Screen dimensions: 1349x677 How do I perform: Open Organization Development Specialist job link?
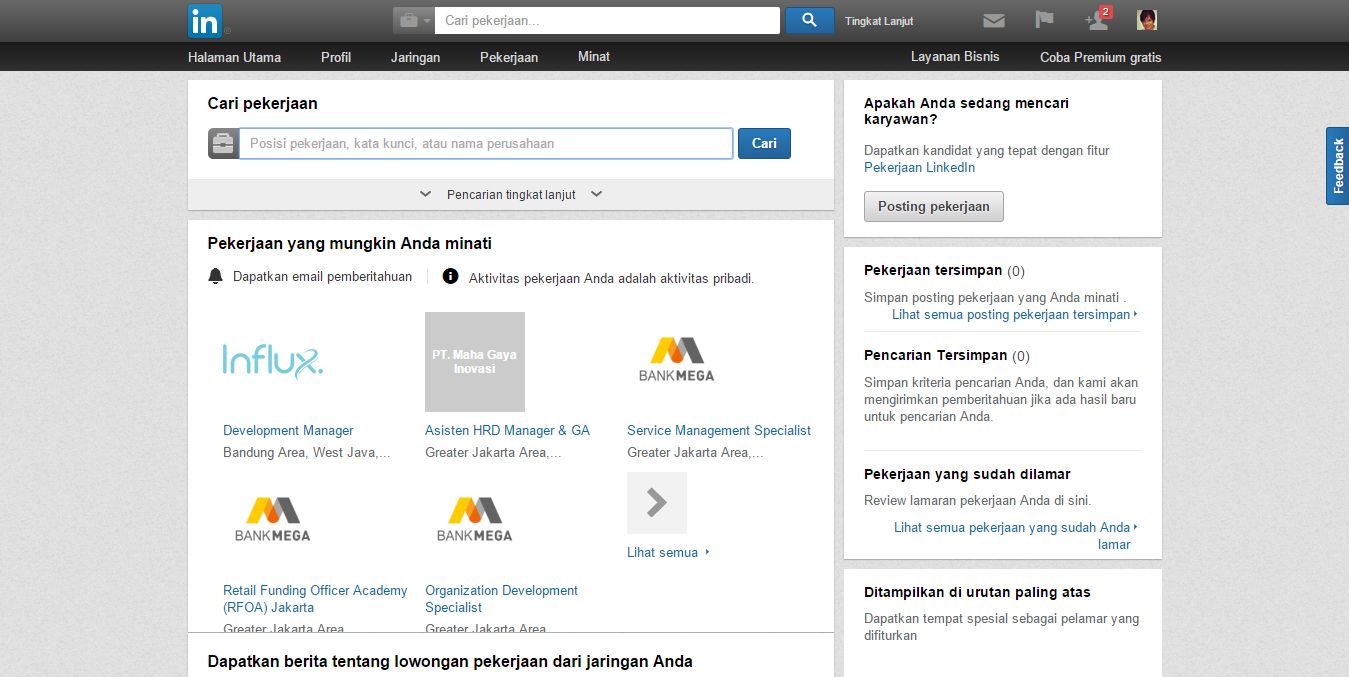click(x=502, y=598)
